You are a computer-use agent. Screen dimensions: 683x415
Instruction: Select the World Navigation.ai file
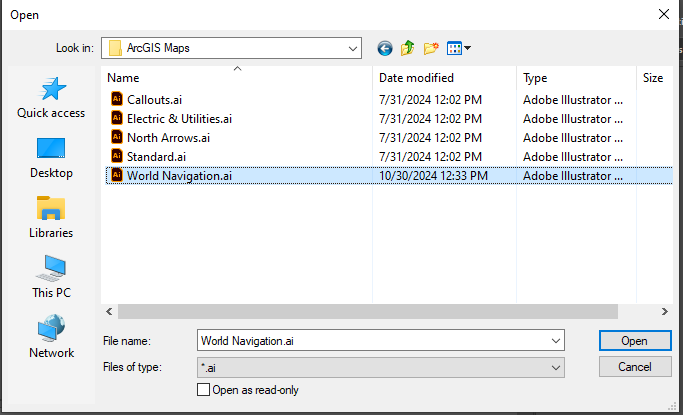(179, 176)
